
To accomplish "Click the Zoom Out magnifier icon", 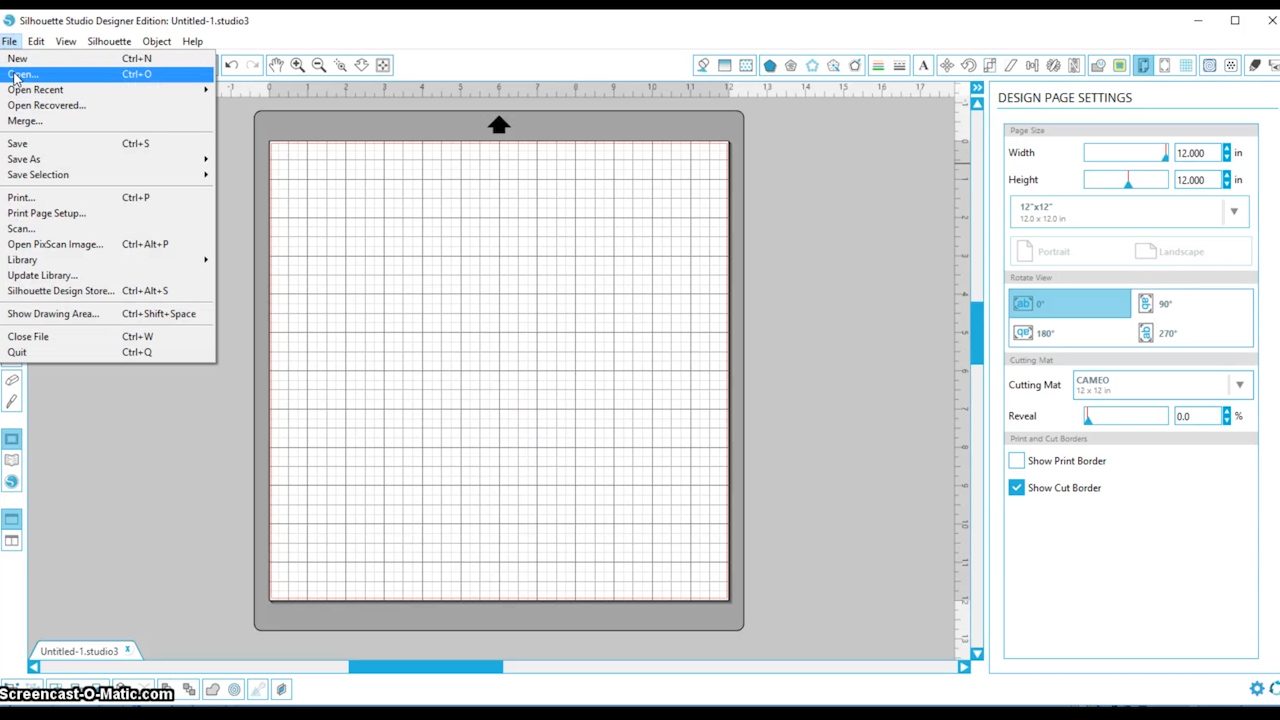I will pyautogui.click(x=319, y=65).
